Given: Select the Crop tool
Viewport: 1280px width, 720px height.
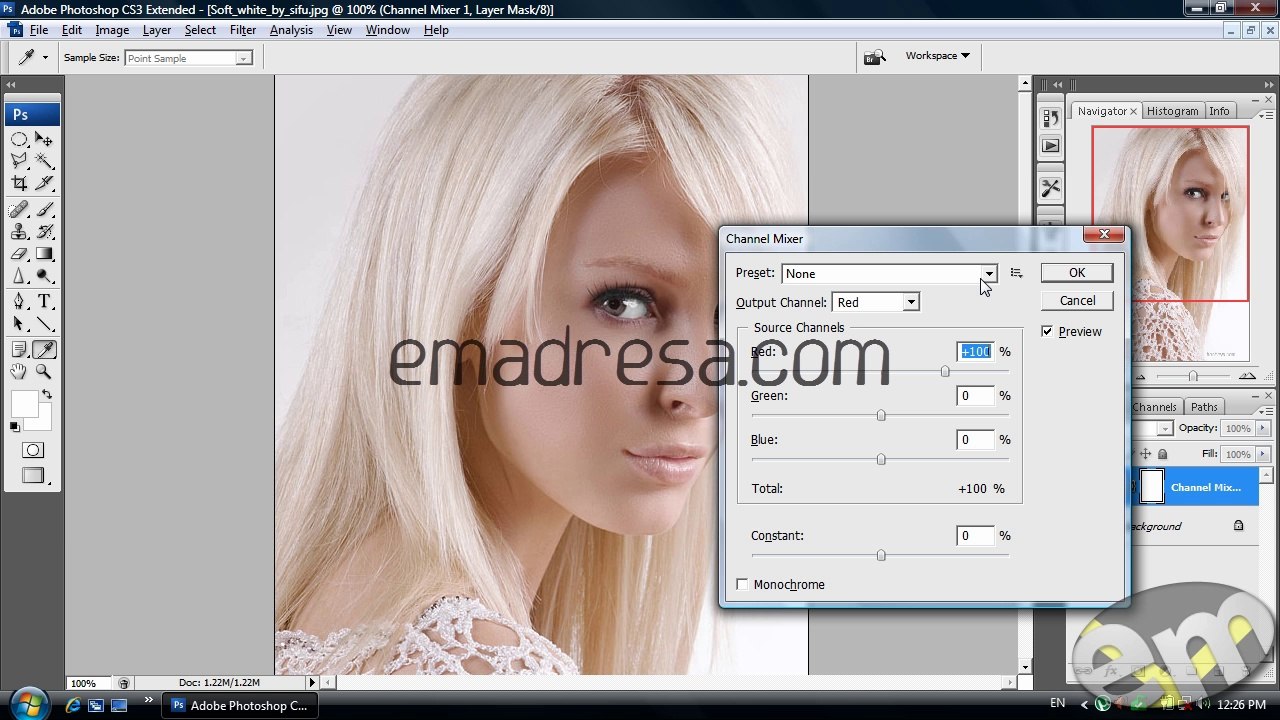Looking at the screenshot, I should [19, 183].
